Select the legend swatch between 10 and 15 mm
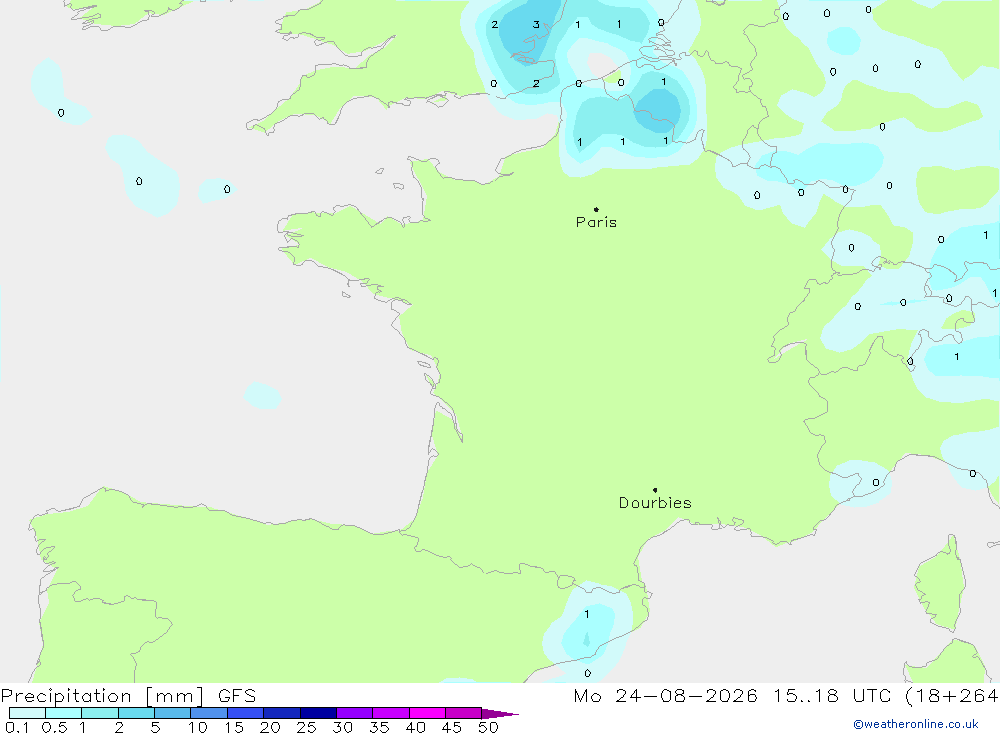This screenshot has width=1000, height=733. pyautogui.click(x=209, y=713)
